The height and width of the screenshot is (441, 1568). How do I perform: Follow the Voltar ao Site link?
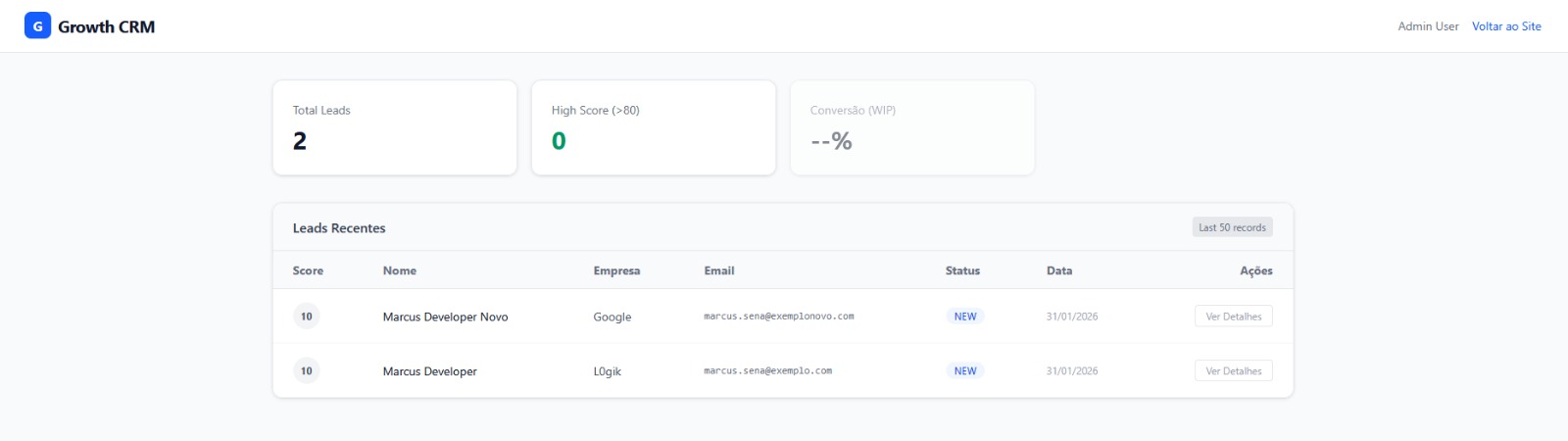(x=1505, y=26)
